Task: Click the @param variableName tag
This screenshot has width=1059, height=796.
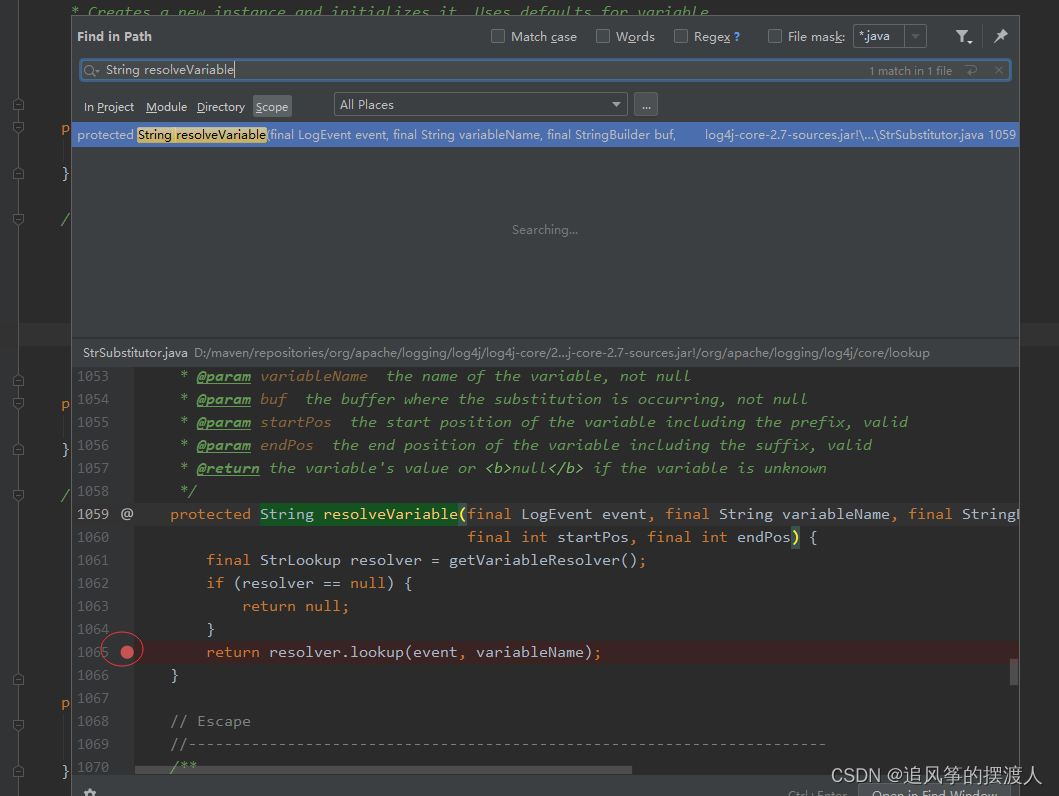Action: click(x=224, y=377)
